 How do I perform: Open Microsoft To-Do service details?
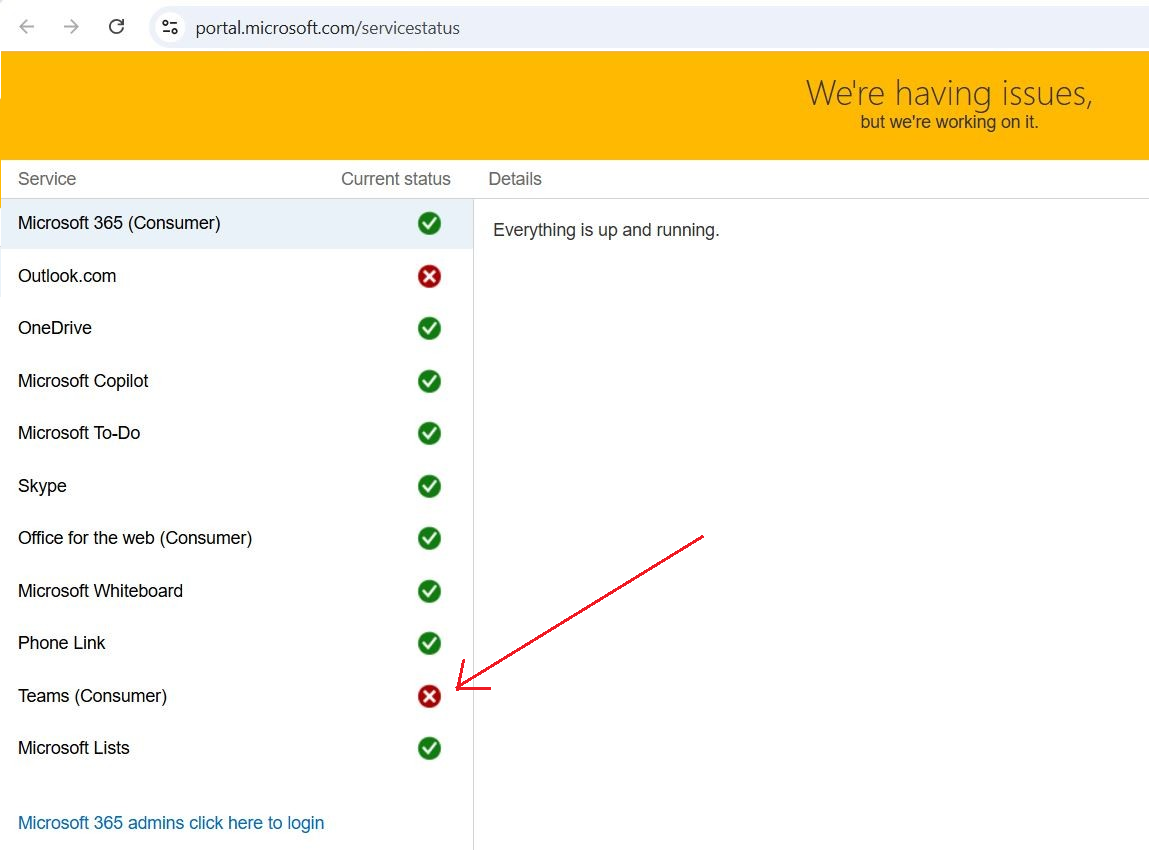[x=79, y=433]
